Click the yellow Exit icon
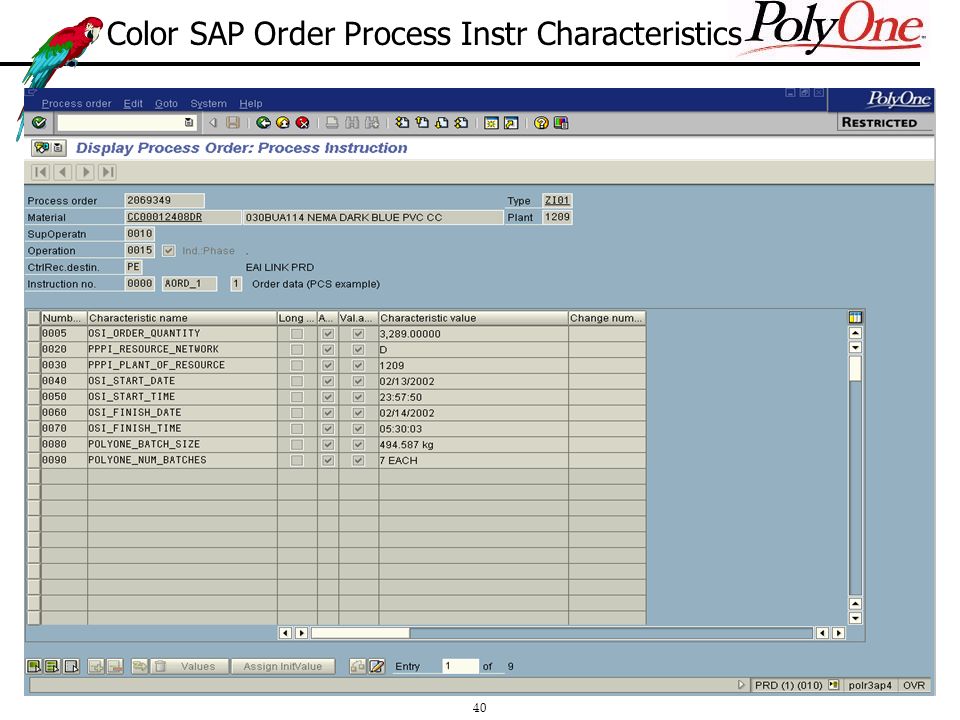 tap(283, 123)
